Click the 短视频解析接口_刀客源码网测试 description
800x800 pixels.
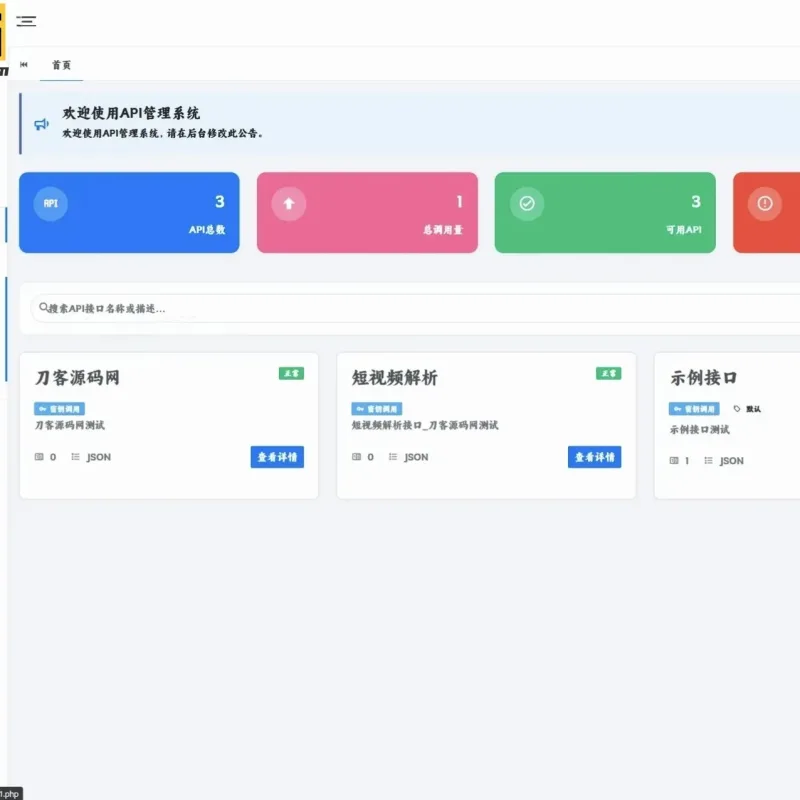[425, 425]
